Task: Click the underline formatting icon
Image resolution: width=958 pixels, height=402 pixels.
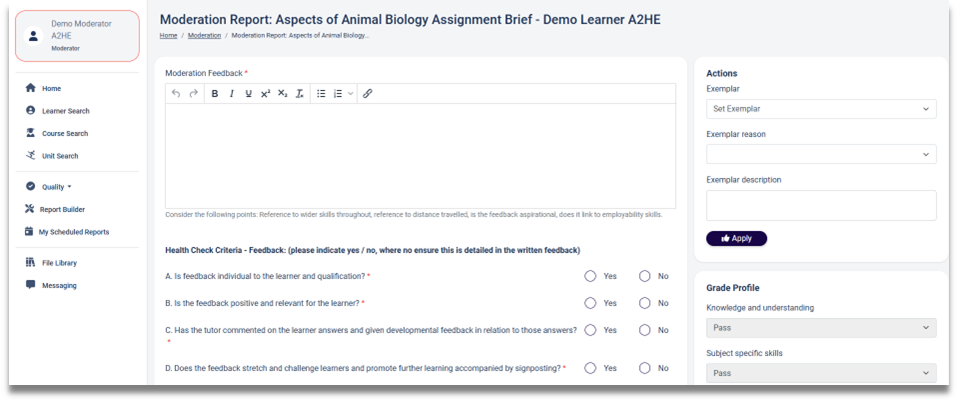Action: pyautogui.click(x=248, y=93)
